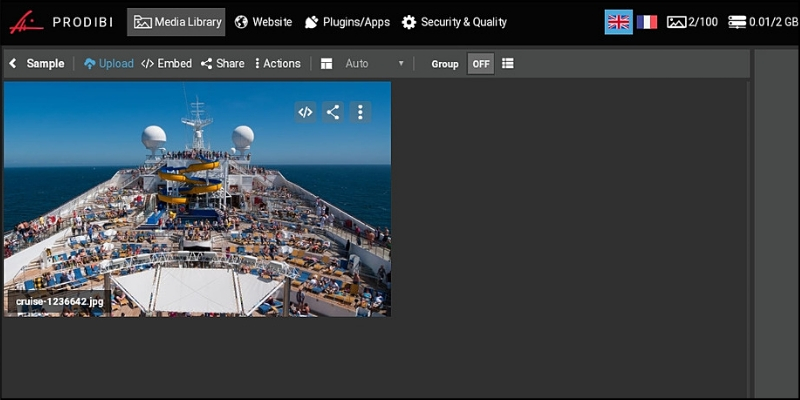Check the image count 2/100 indicator

pyautogui.click(x=692, y=22)
